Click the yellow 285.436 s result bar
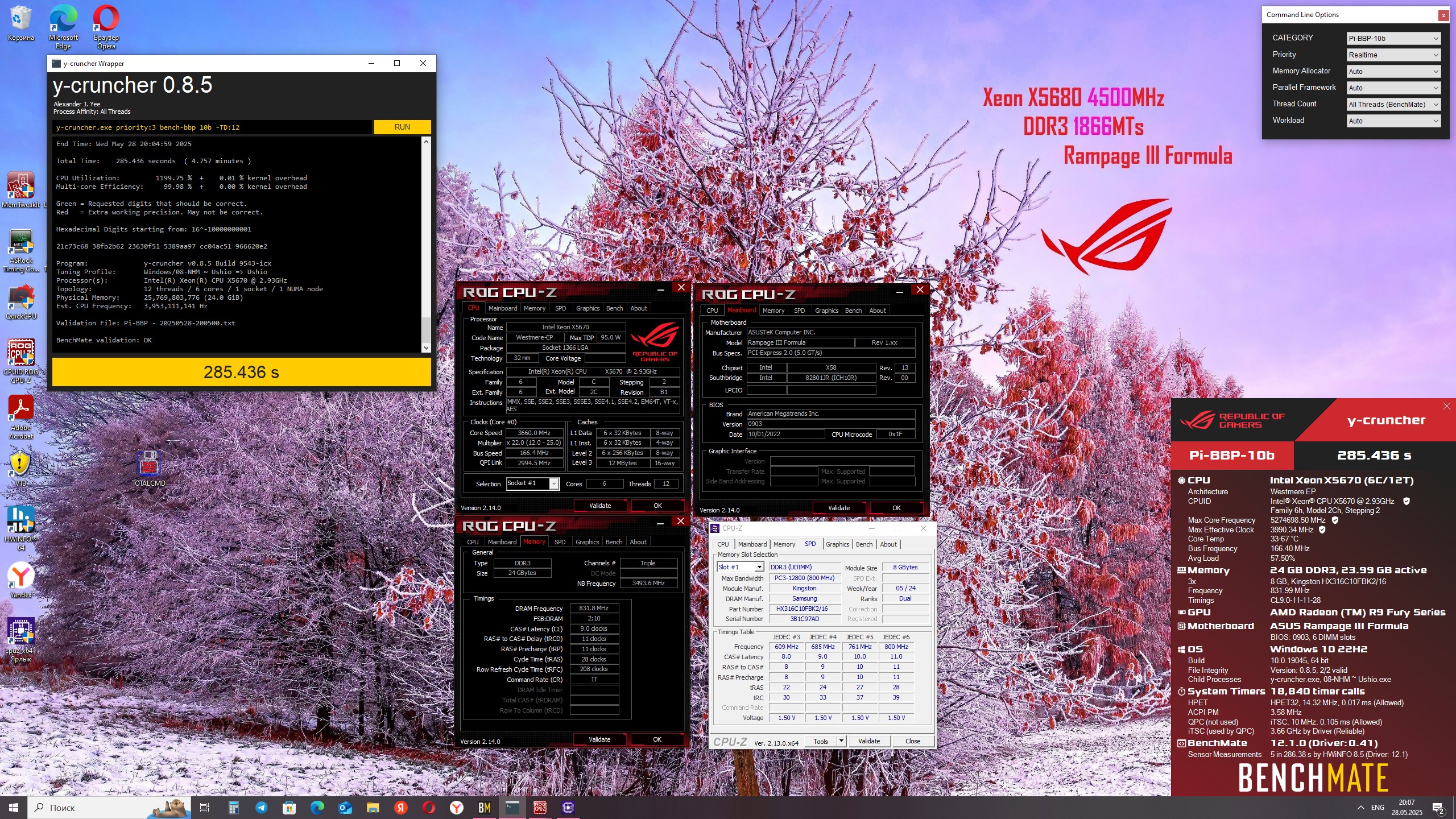This screenshot has width=1456, height=819. (x=242, y=372)
